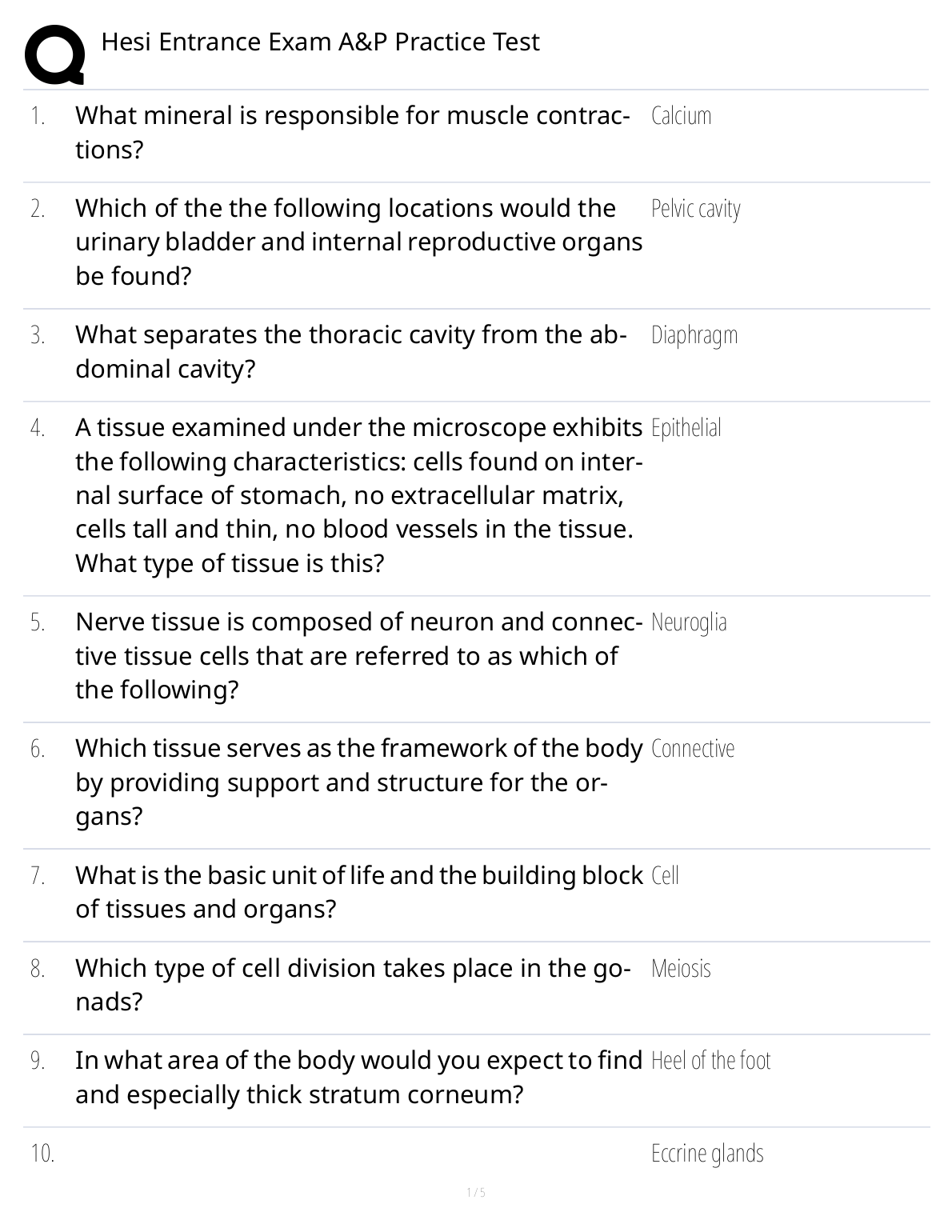This screenshot has height=1232, width=952.
Task: Click the 'Epithelial' answer
Action: coord(686,428)
